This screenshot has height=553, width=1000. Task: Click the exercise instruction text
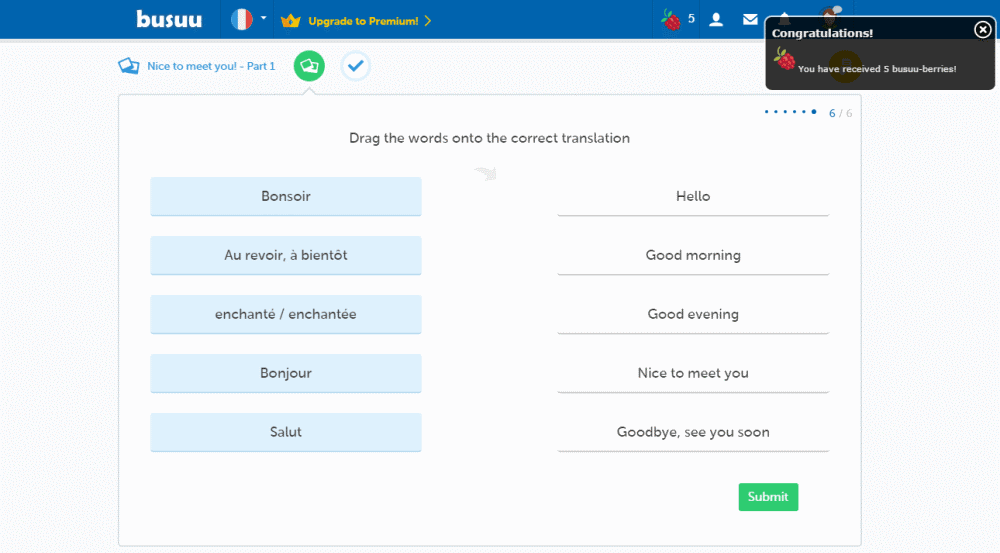pyautogui.click(x=489, y=138)
